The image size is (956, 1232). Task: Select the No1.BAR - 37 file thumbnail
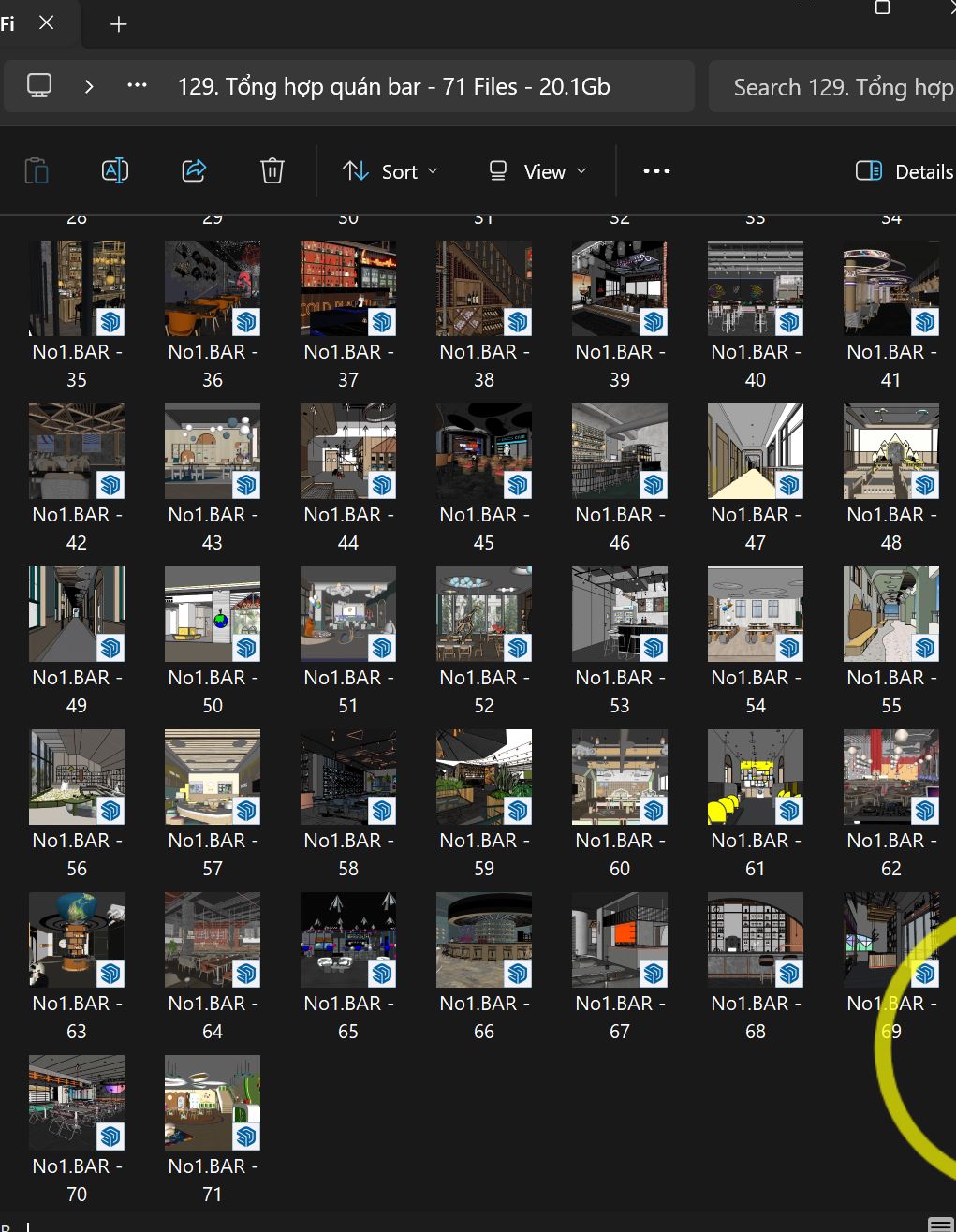click(348, 288)
